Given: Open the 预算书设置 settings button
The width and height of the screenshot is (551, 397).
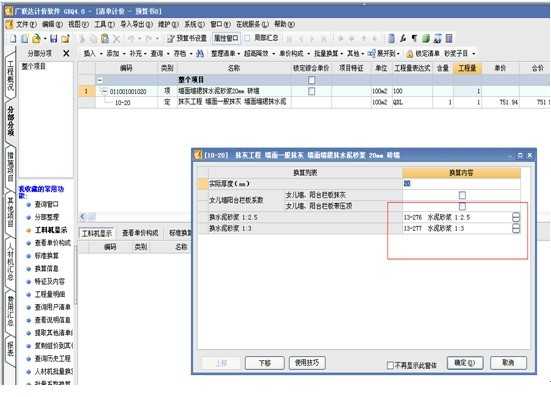Looking at the screenshot, I should [187, 38].
